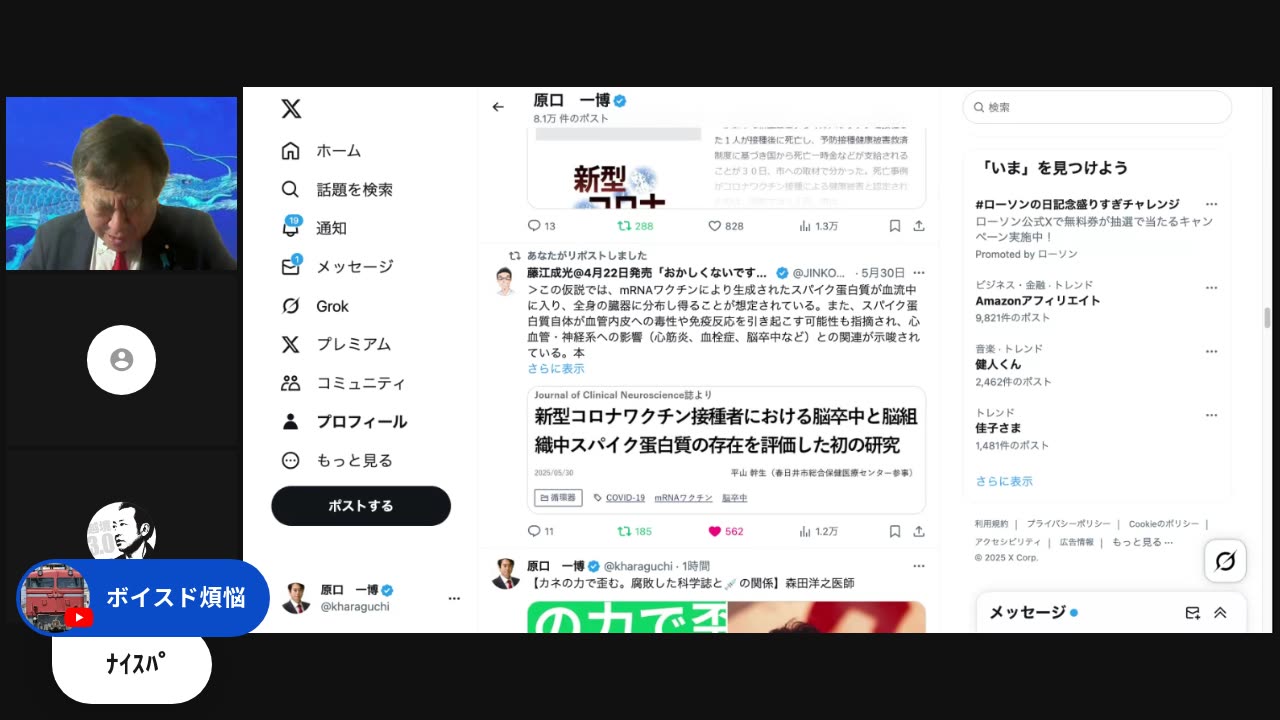Viewport: 1280px width, 720px height.
Task: Go back with the arrow icon
Action: (x=498, y=107)
